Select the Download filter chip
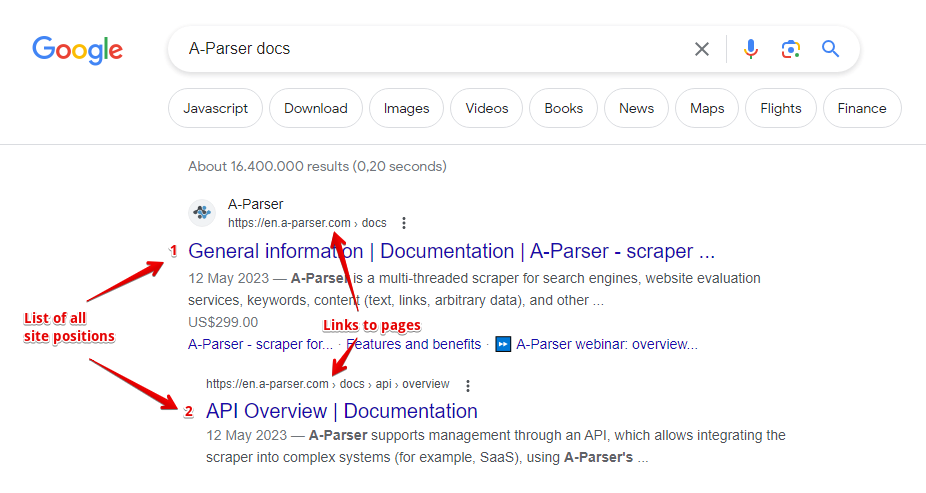 click(316, 109)
